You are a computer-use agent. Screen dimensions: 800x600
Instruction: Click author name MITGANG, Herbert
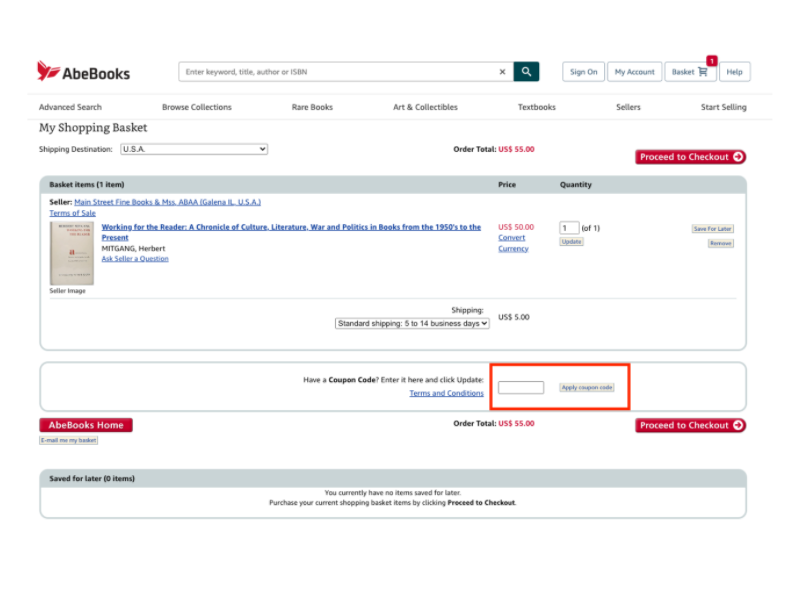point(133,248)
